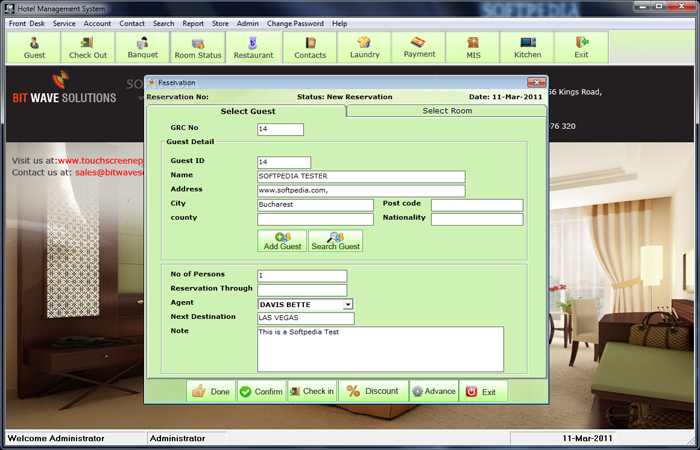Click the Advance payment button
The image size is (700, 450).
tap(433, 391)
